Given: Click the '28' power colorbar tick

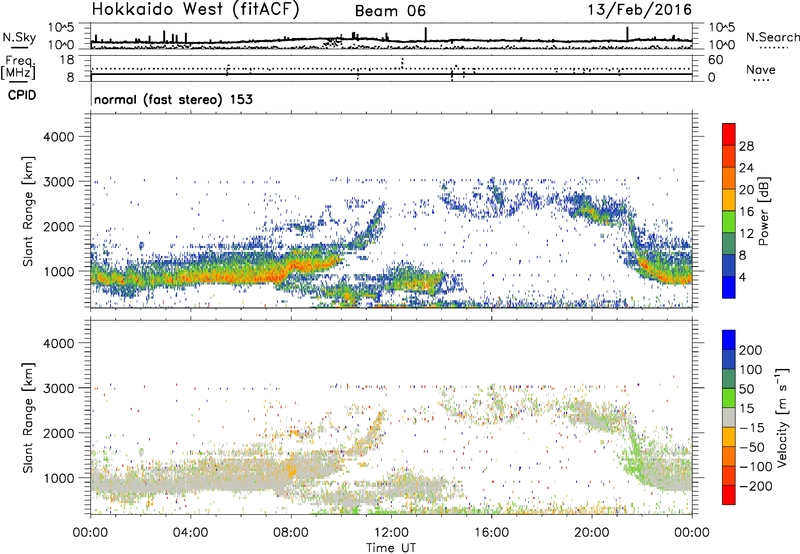Looking at the screenshot, I should 746,146.
